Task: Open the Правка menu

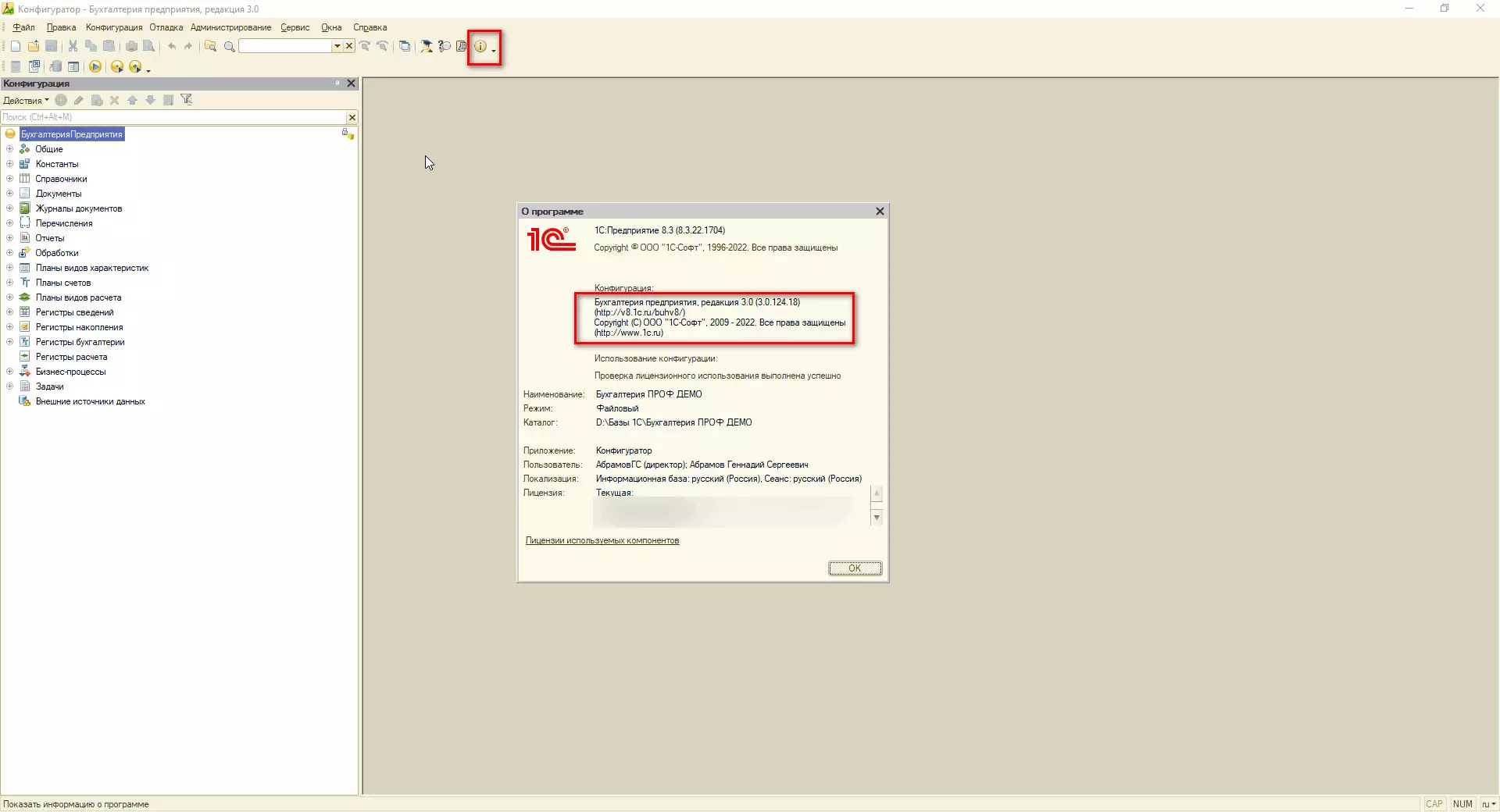Action: [x=61, y=27]
